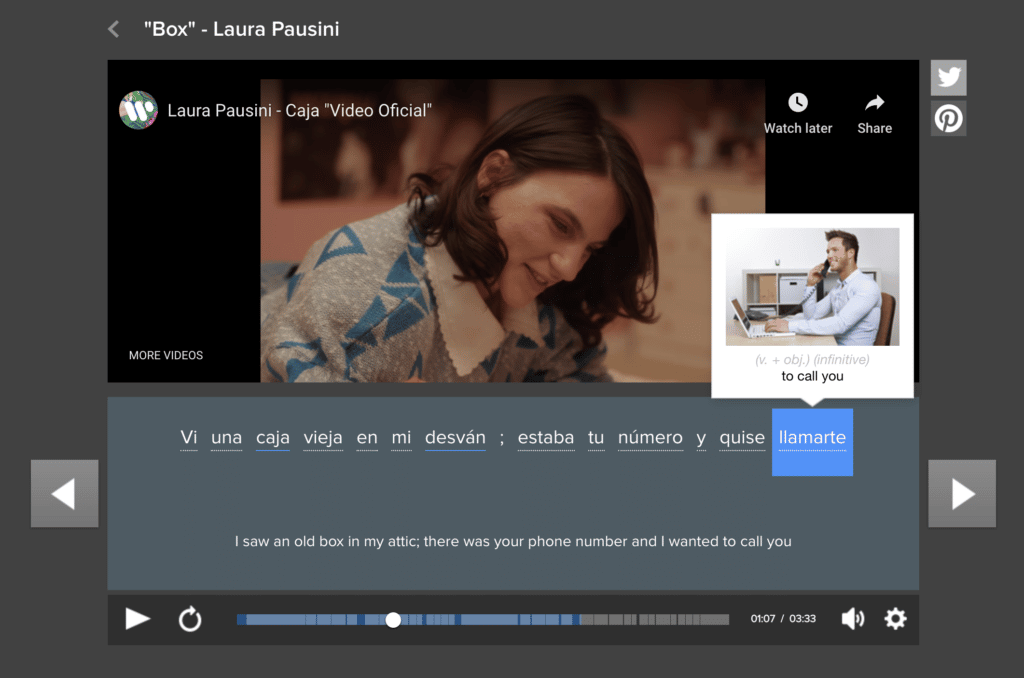Go to previous caption with left arrow

pyautogui.click(x=64, y=493)
